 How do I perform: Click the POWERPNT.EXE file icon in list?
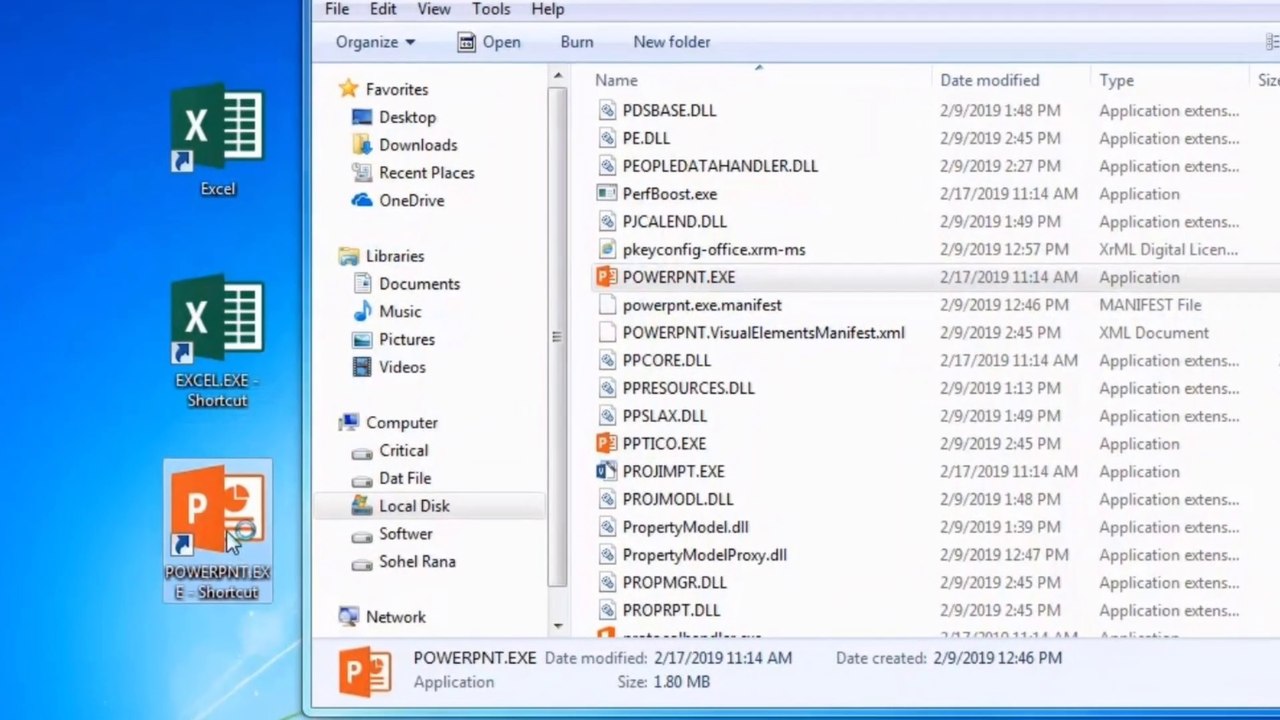[606, 277]
